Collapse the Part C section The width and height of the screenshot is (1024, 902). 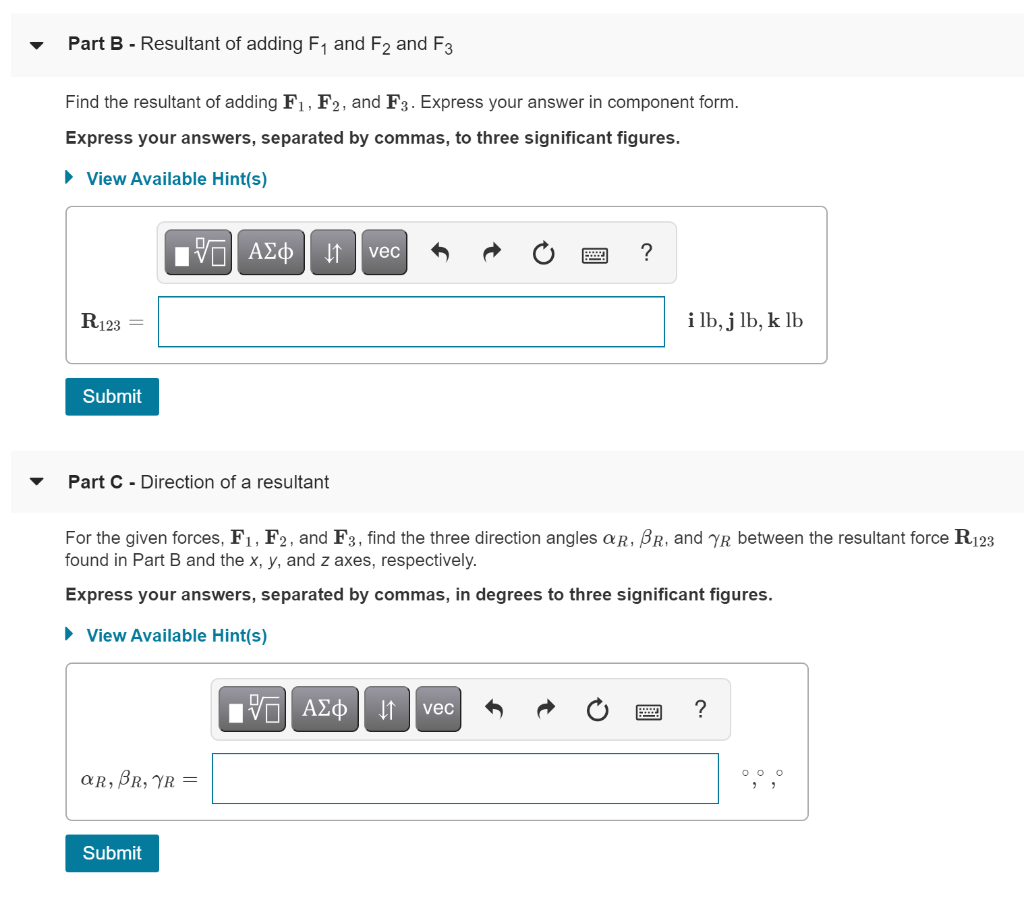[x=36, y=482]
